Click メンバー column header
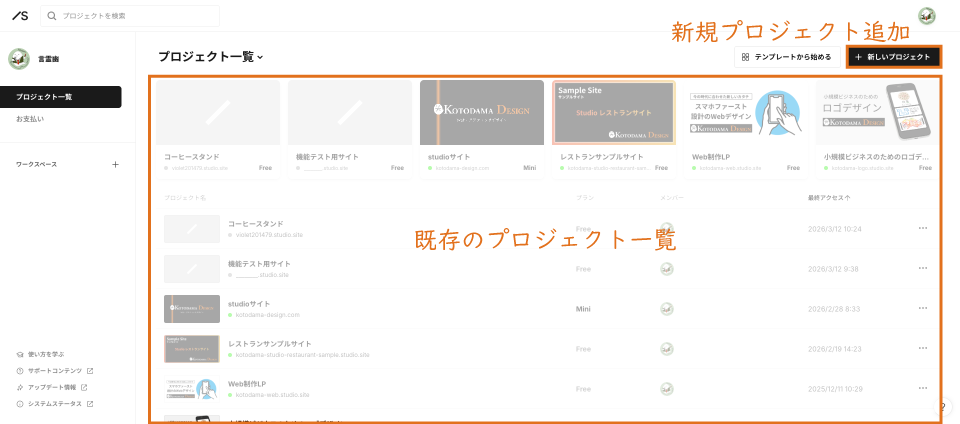 pyautogui.click(x=672, y=198)
